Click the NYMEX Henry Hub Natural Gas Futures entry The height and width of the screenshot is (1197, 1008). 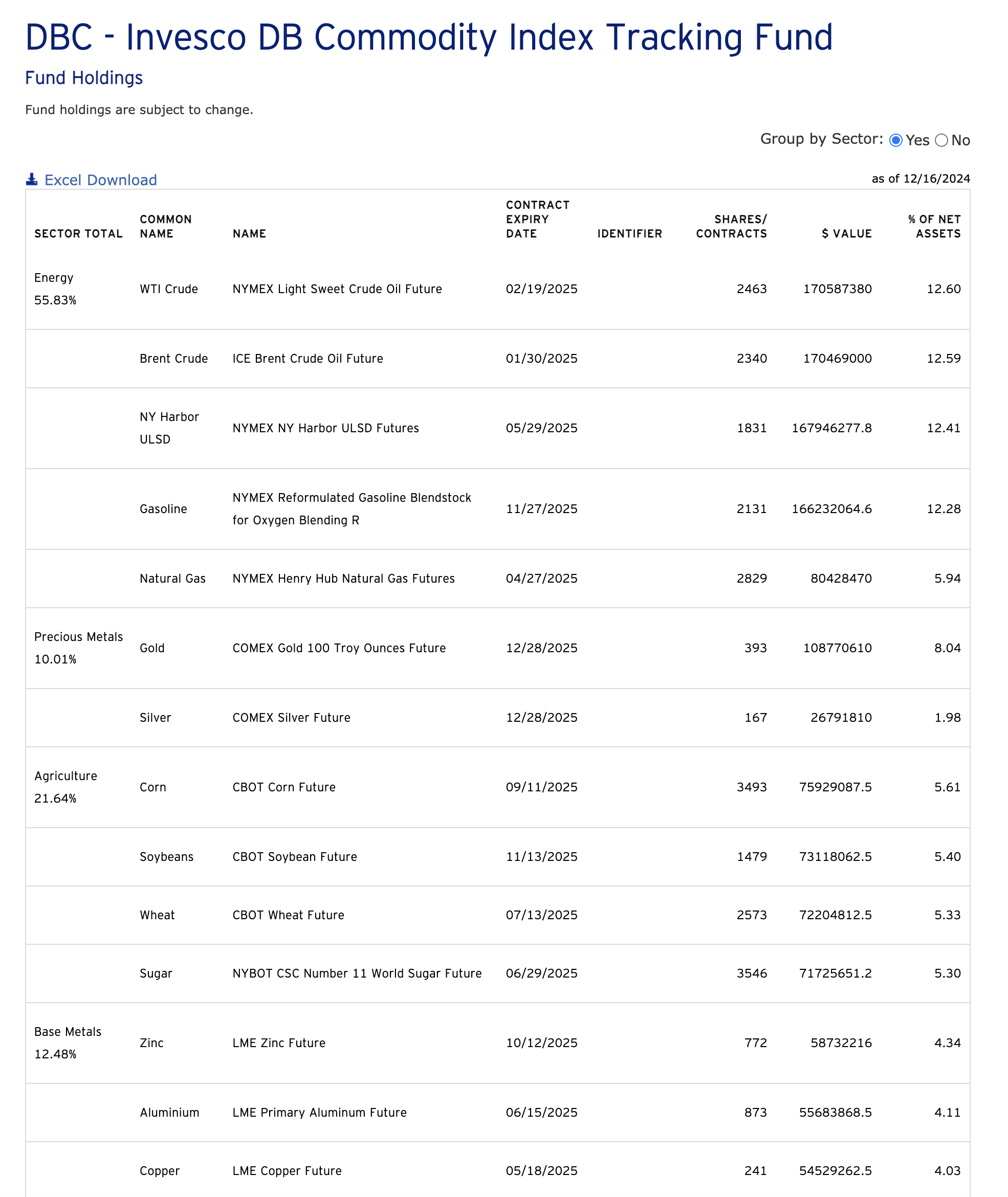[x=343, y=578]
